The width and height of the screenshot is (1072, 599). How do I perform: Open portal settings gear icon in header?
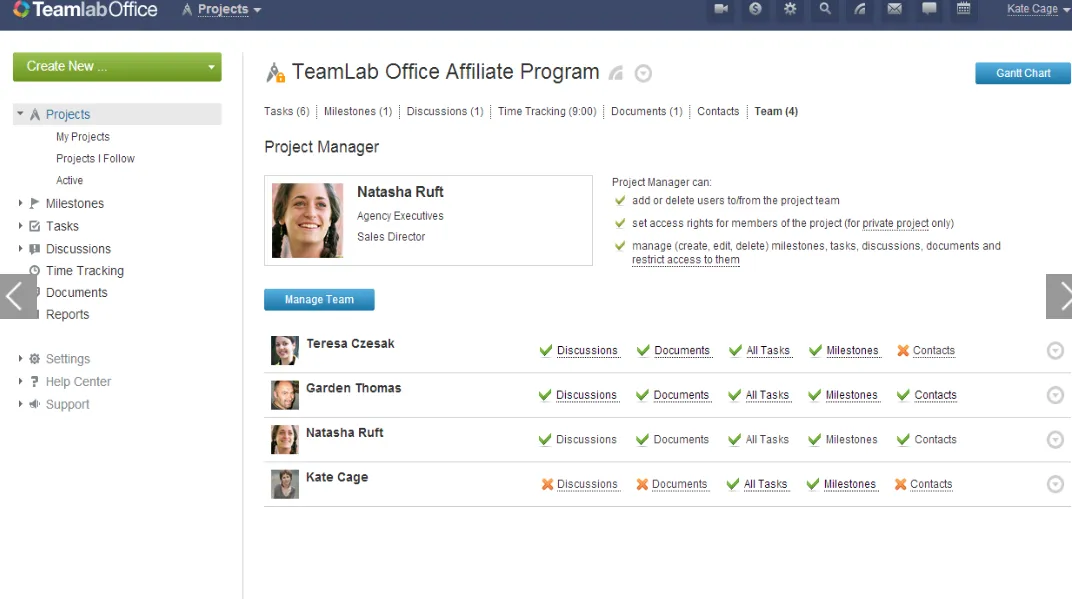(x=790, y=9)
